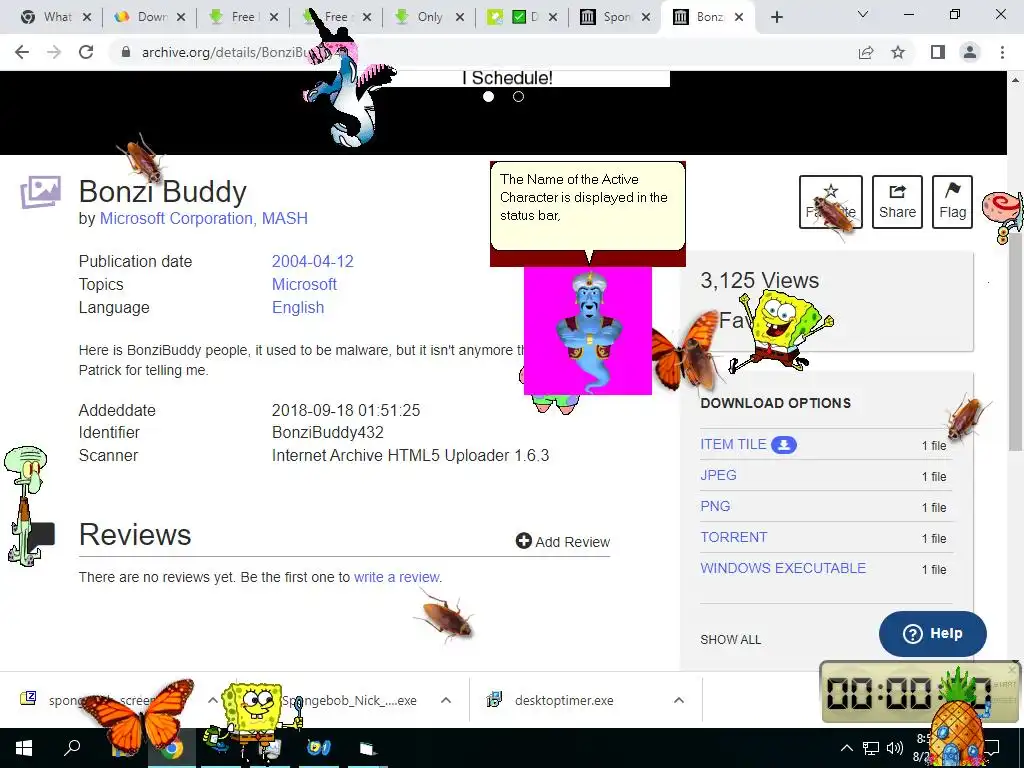Open Chrome's three-dot menu
This screenshot has height=768, width=1024.
pyautogui.click(x=1002, y=52)
